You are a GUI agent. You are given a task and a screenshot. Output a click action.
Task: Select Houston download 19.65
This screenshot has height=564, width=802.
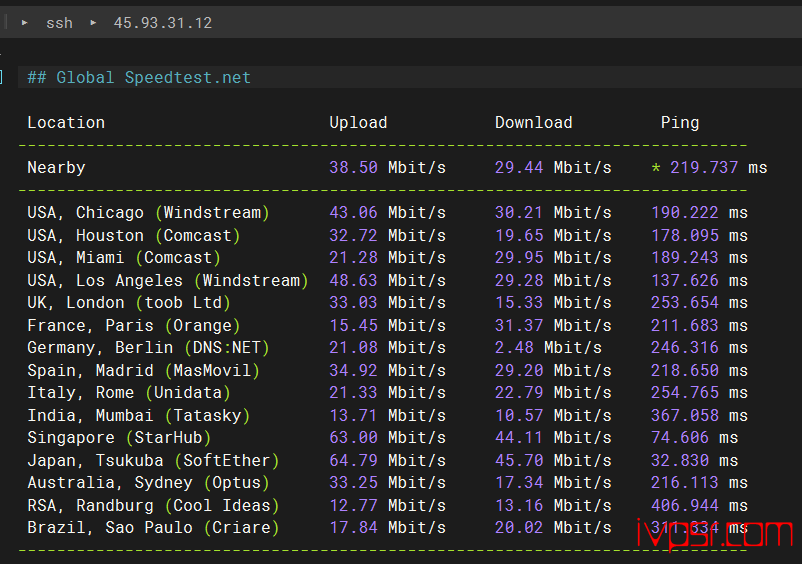point(519,236)
